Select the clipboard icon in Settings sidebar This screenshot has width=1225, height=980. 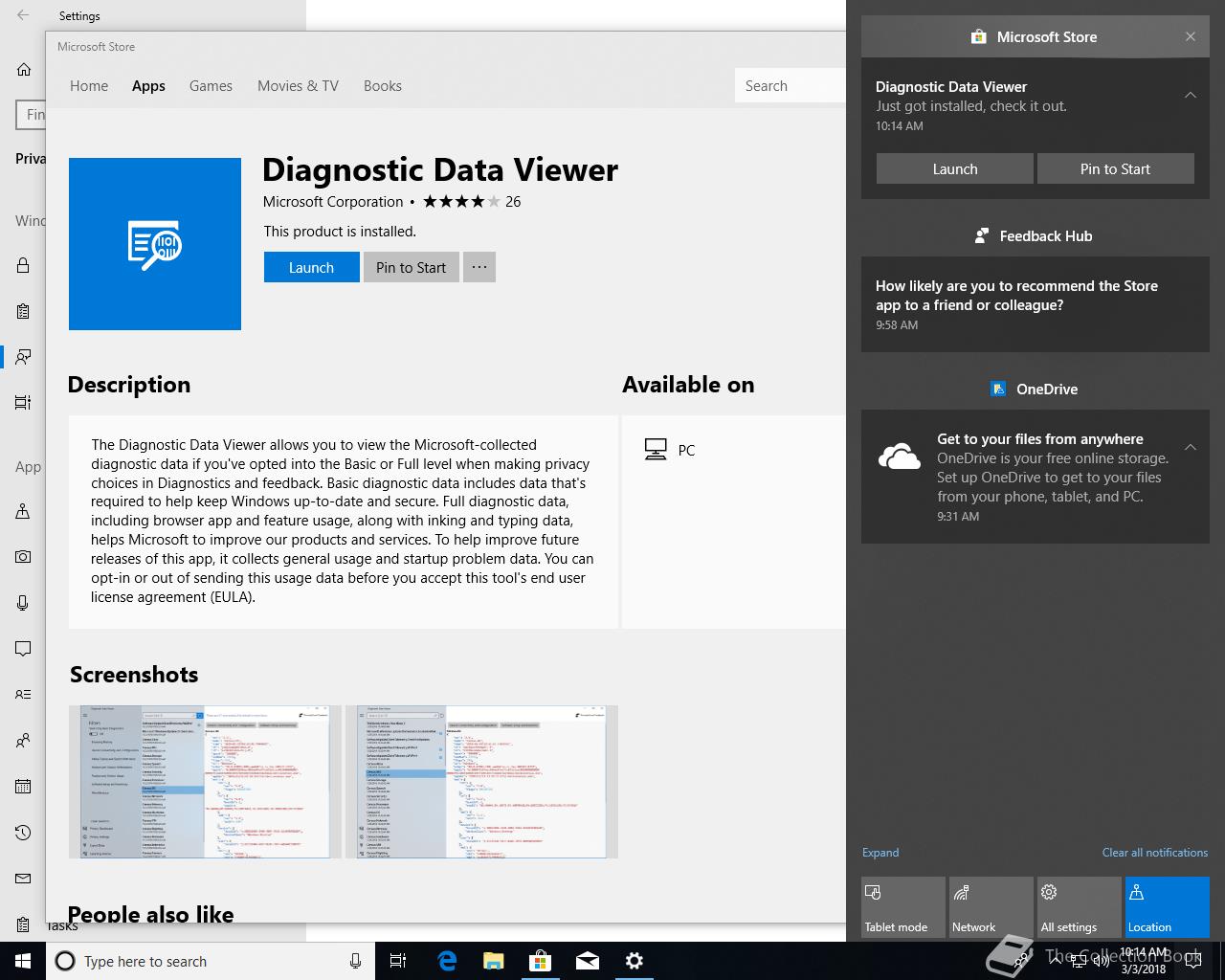coord(23,311)
